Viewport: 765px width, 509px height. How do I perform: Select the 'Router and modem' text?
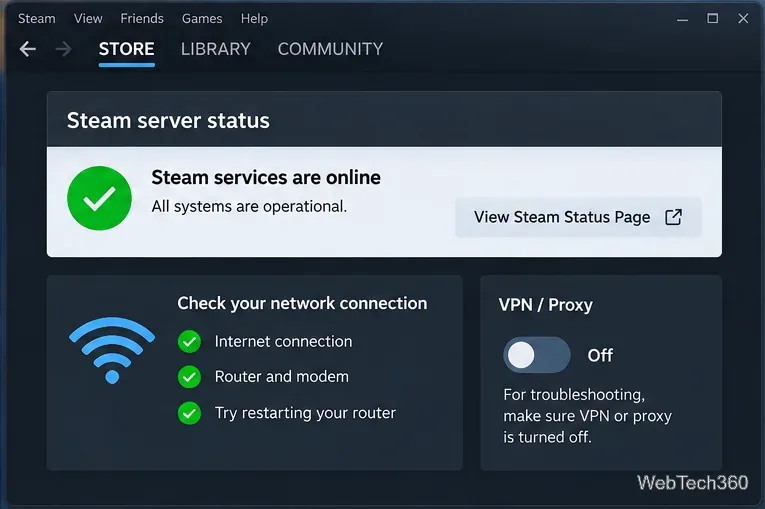[x=282, y=377]
